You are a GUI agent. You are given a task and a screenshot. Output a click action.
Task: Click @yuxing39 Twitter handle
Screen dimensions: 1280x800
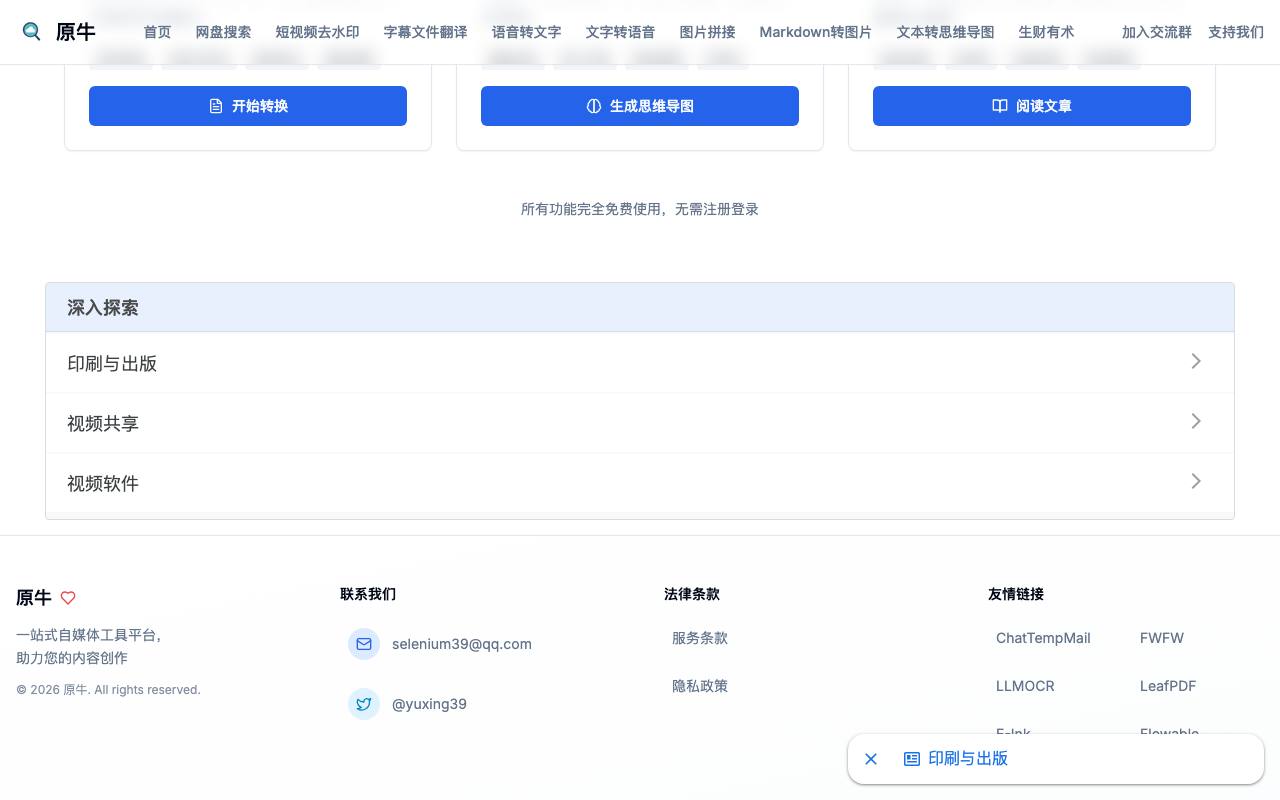430,704
